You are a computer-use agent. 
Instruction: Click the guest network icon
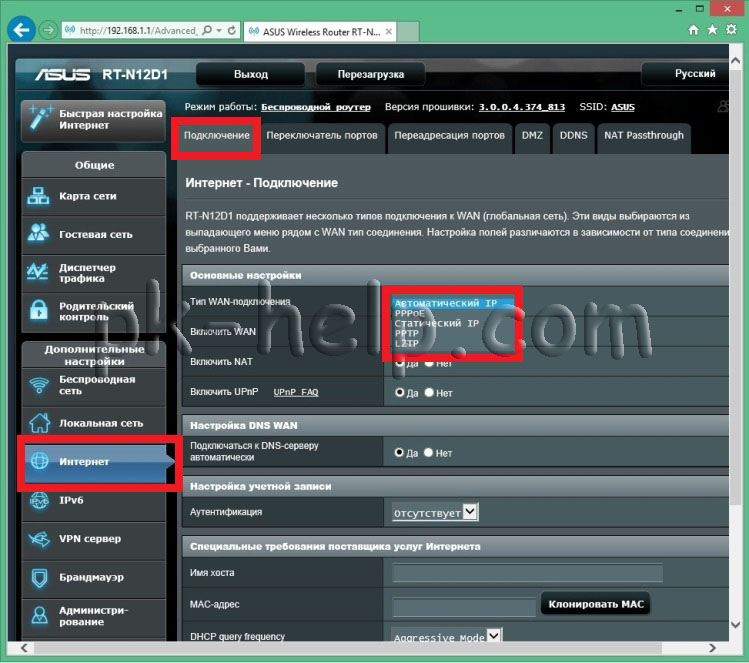38,233
